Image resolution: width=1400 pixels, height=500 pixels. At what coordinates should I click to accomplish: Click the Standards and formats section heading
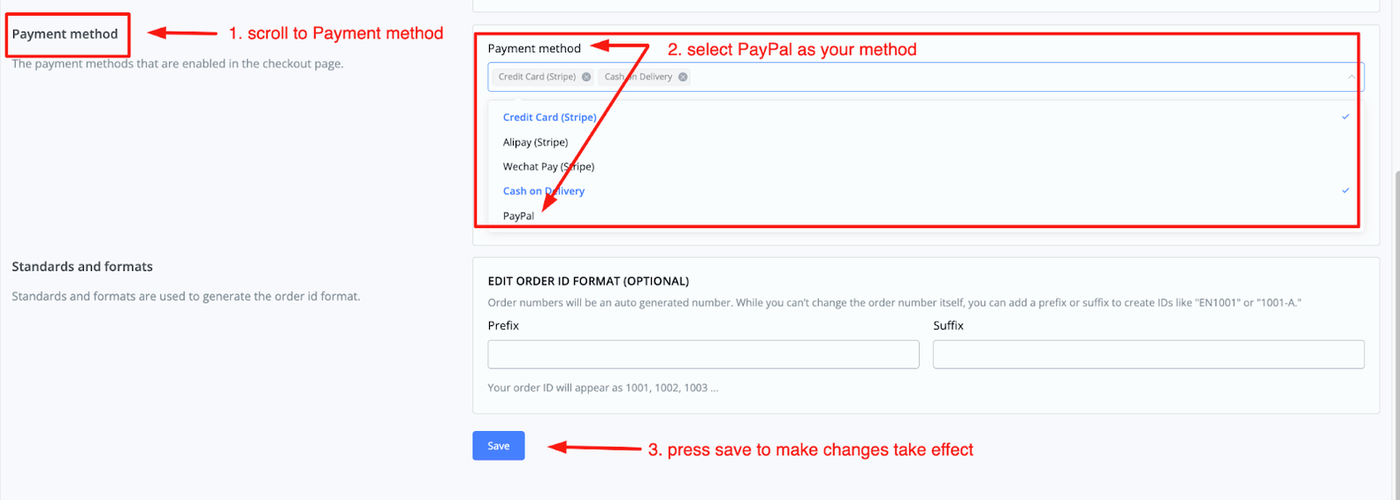point(82,267)
